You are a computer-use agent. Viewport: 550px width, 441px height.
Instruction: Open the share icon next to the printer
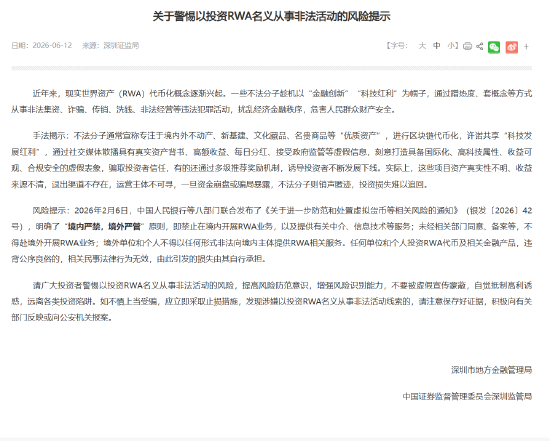479,46
